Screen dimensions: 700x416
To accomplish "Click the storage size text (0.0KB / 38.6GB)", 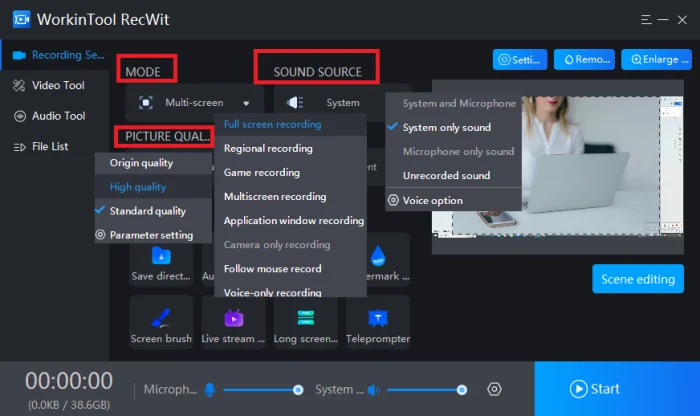I will pyautogui.click(x=69, y=405).
